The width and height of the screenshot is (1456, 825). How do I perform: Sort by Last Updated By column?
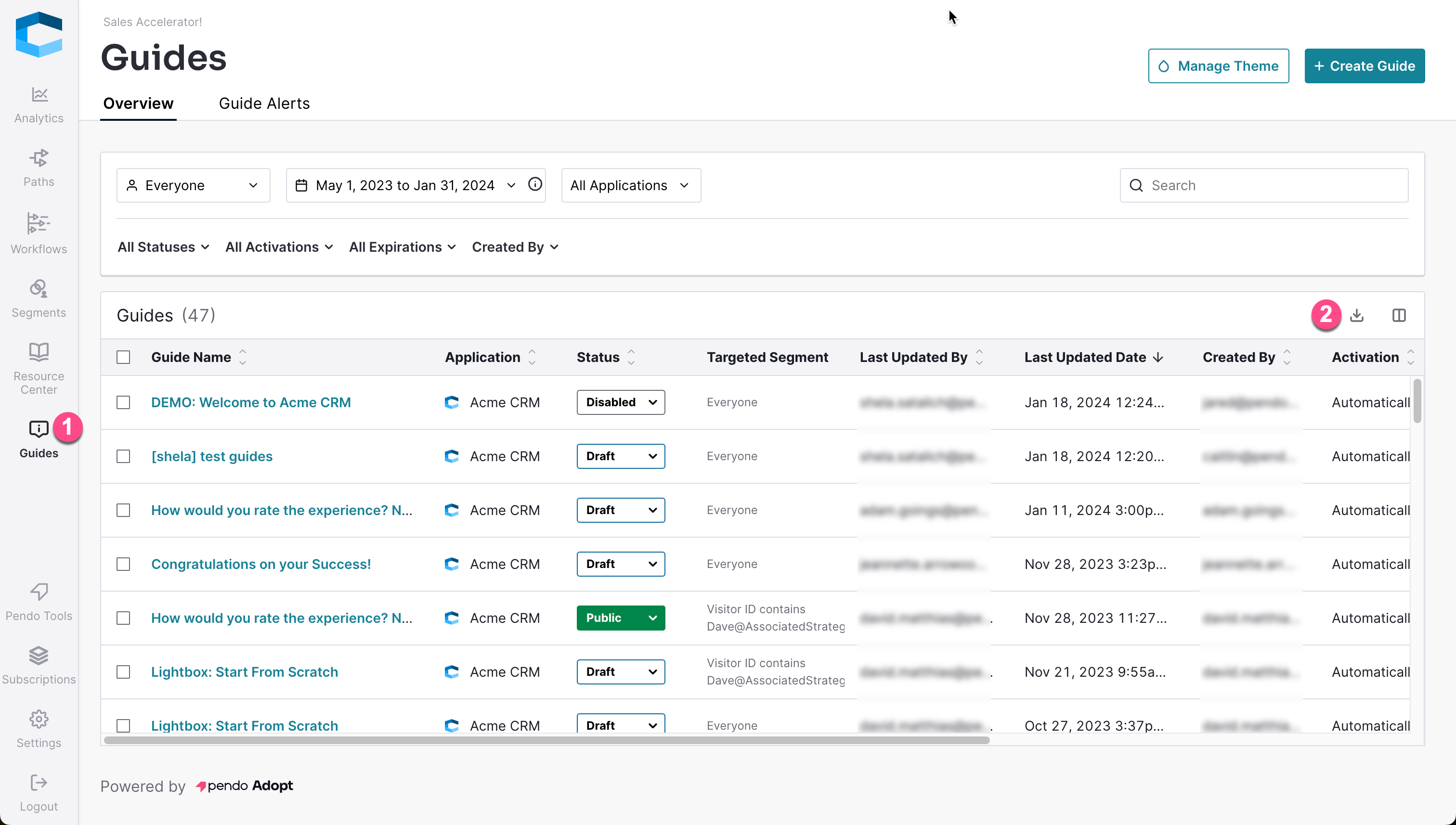[x=979, y=357]
